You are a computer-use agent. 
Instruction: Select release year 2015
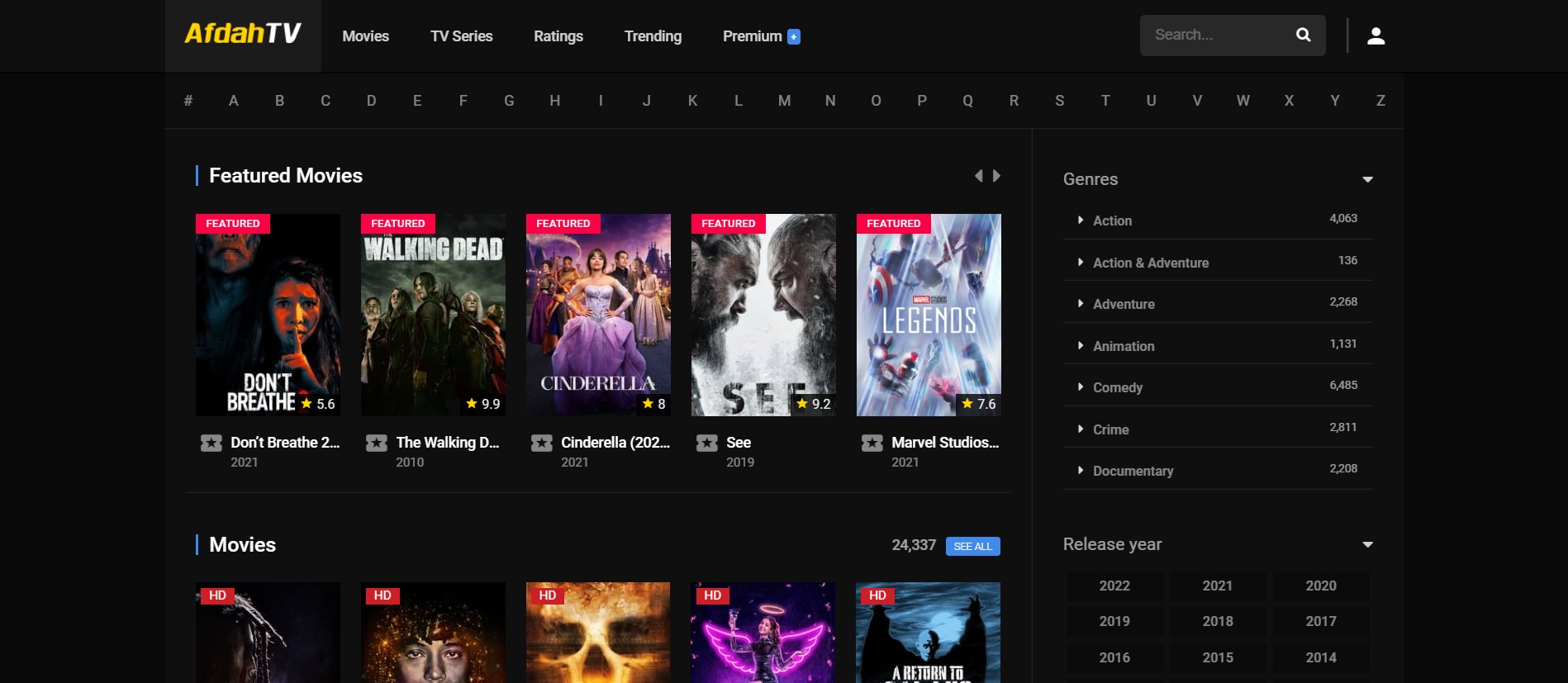1218,657
